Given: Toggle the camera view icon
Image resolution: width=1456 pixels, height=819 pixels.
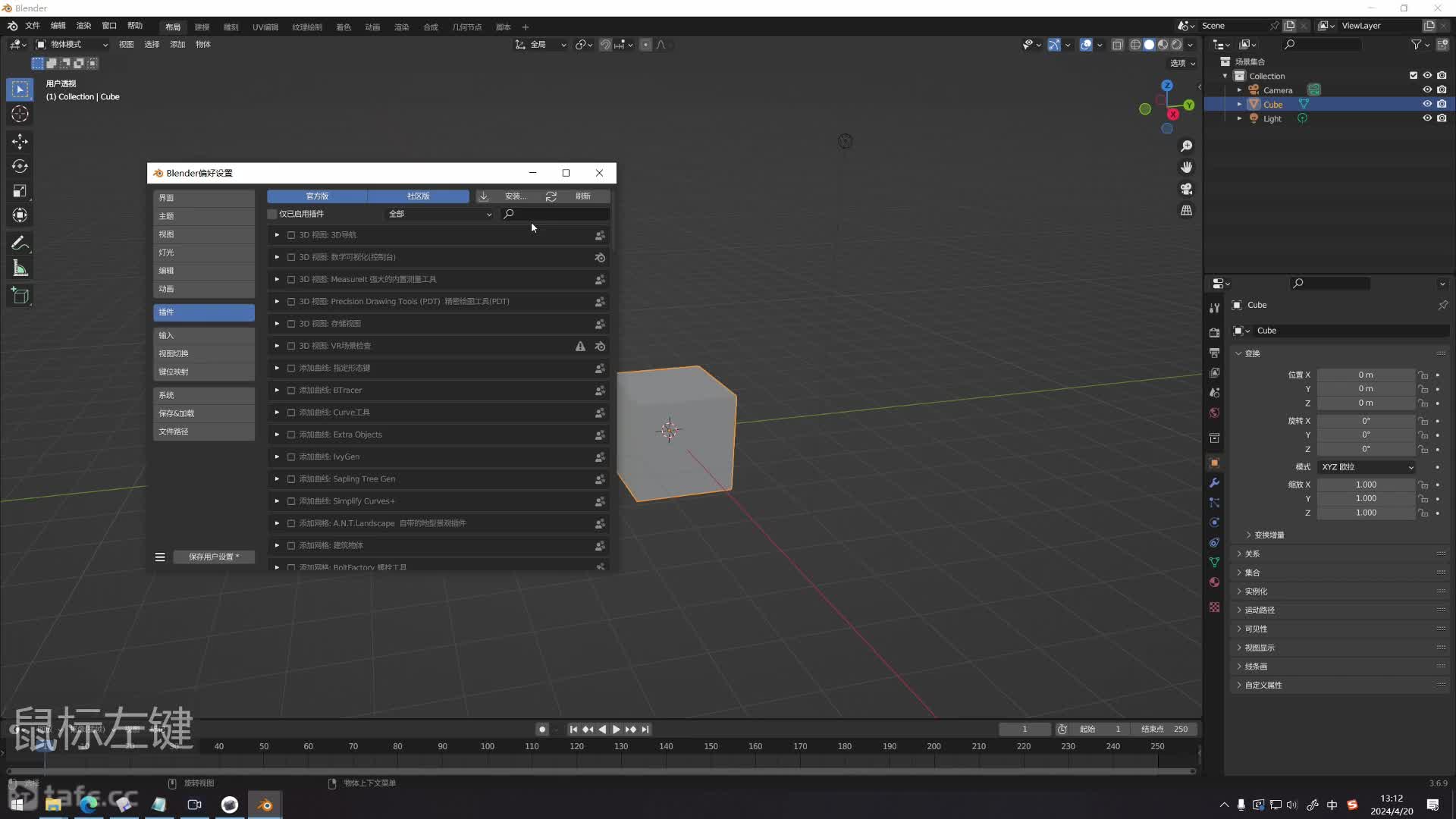Looking at the screenshot, I should pos(1187,189).
